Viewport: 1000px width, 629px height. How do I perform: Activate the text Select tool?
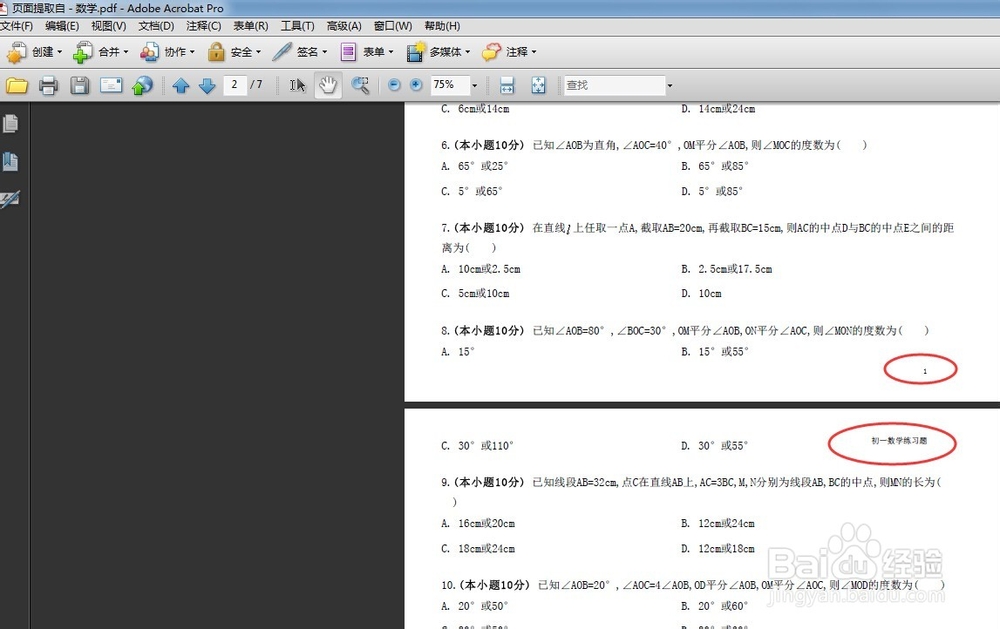point(296,85)
